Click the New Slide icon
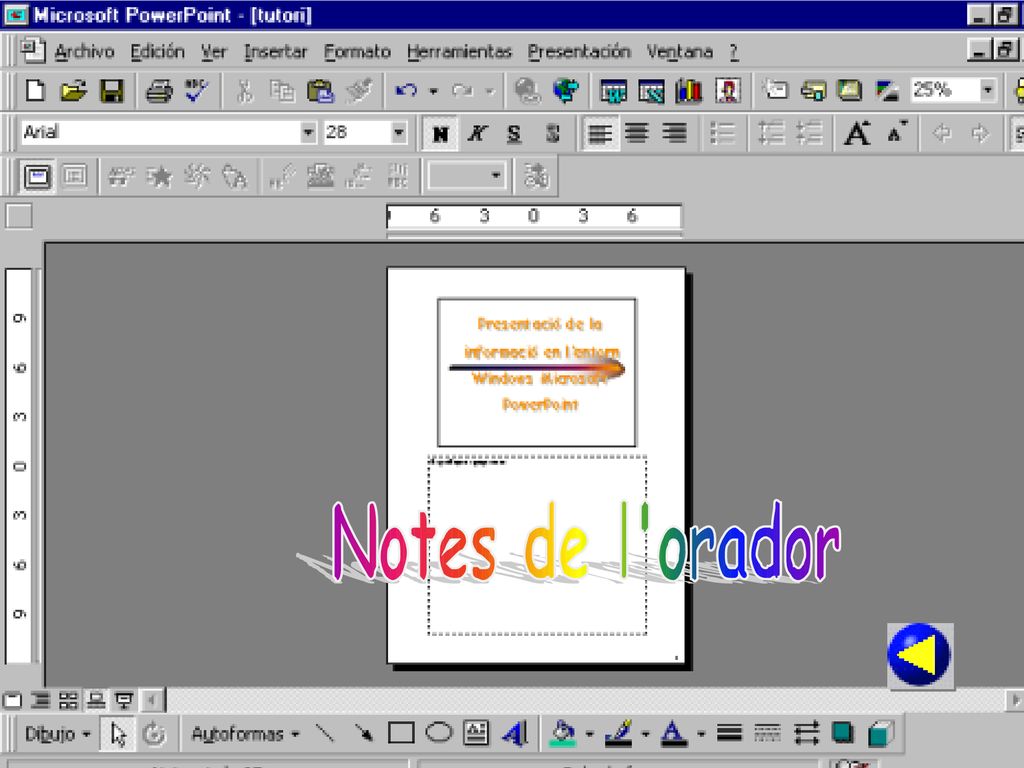 pyautogui.click(x=775, y=89)
